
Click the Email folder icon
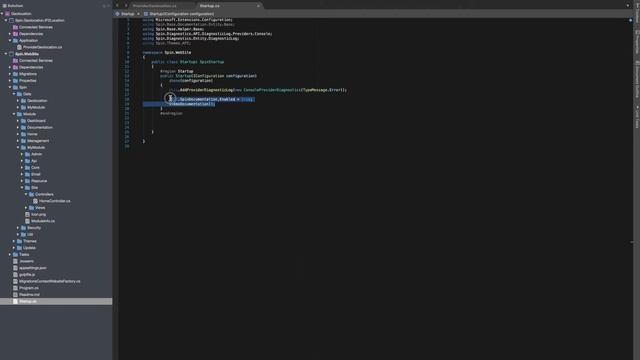click(x=27, y=174)
